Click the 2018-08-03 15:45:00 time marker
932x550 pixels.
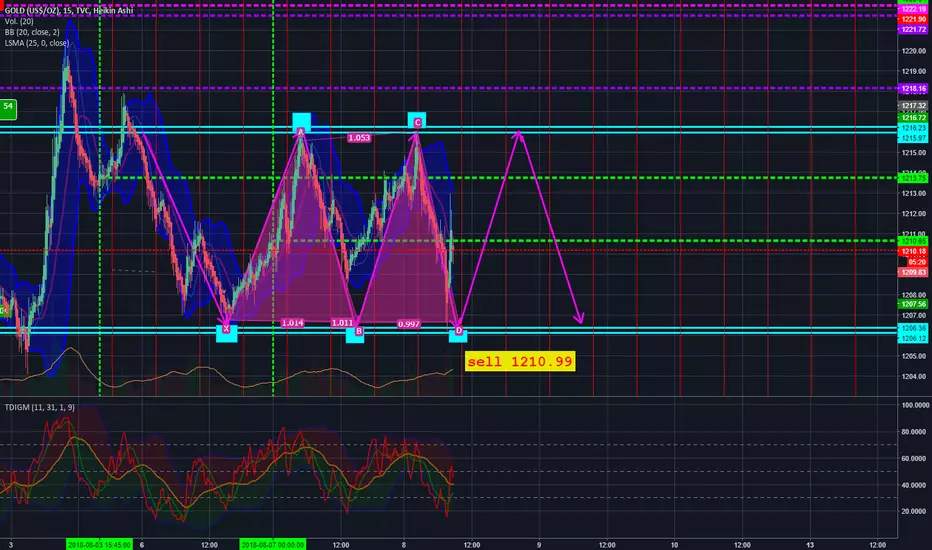99,545
